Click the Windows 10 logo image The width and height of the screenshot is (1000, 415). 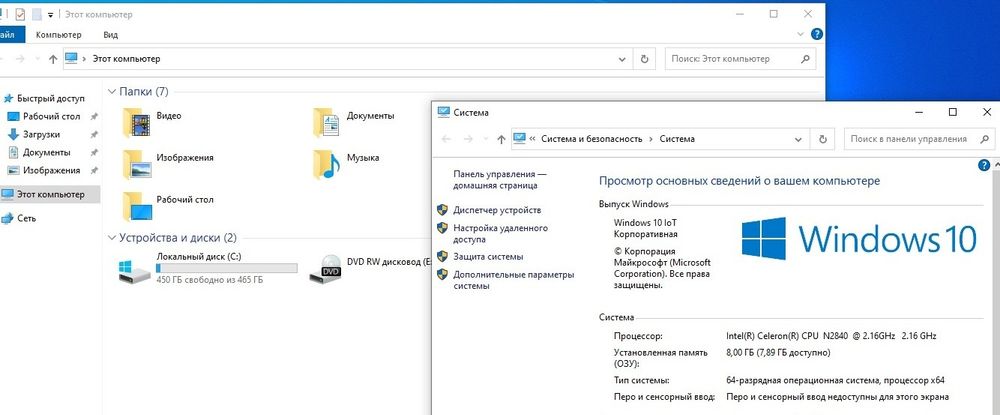coord(858,238)
